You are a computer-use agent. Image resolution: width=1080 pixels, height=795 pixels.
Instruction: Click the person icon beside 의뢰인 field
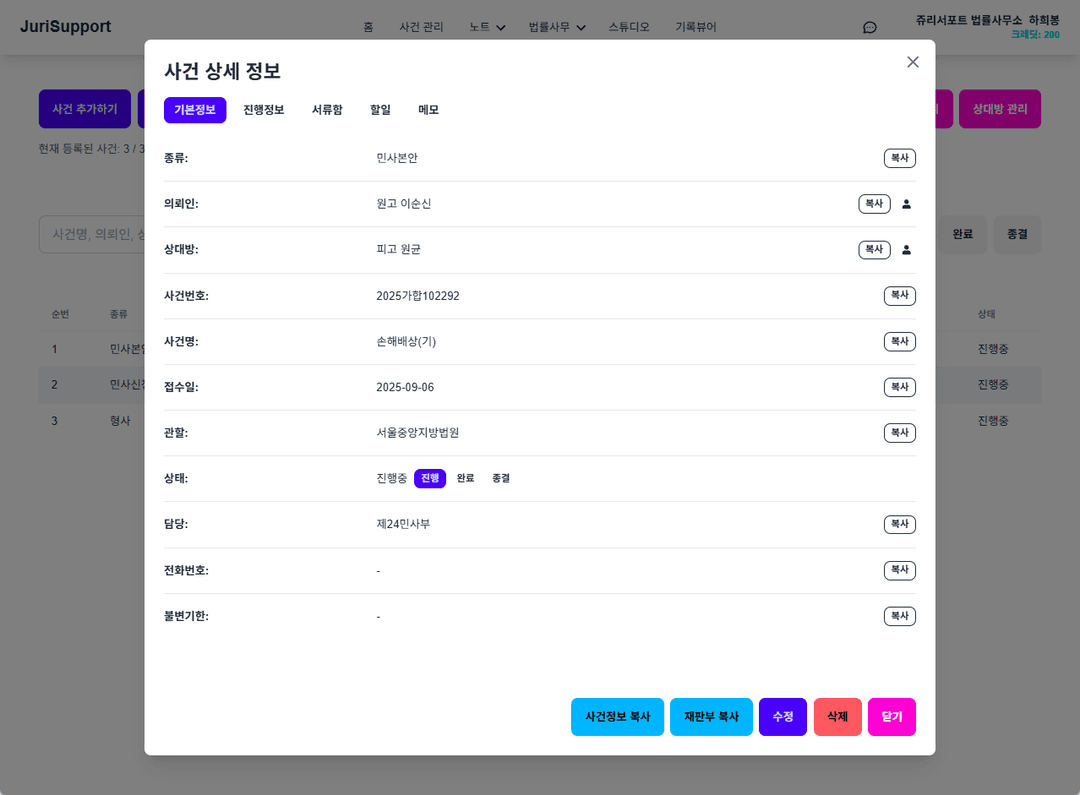(906, 203)
